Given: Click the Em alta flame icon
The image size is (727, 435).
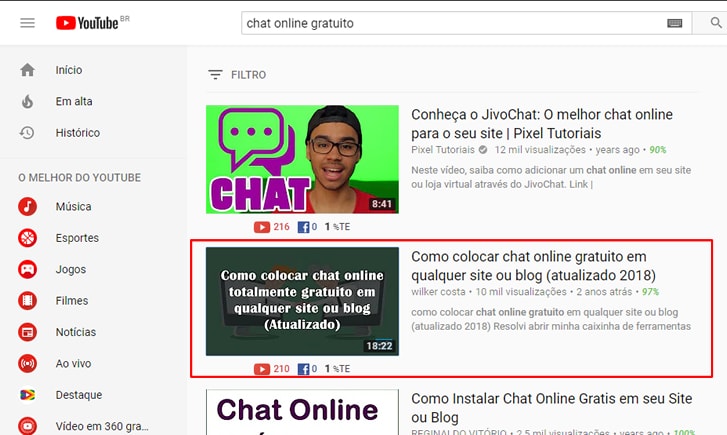Looking at the screenshot, I should (x=27, y=101).
